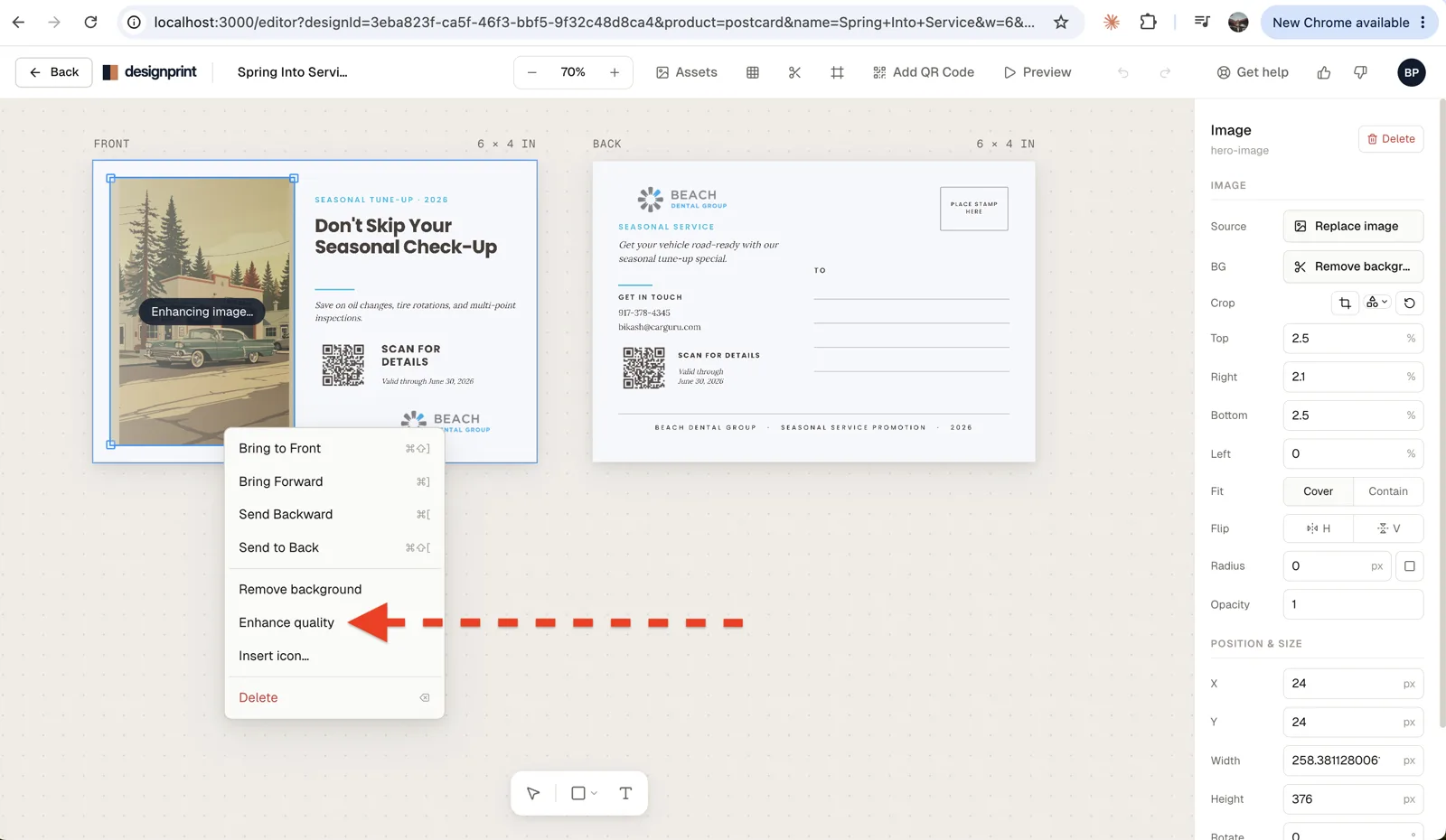Click the 70% zoom level
Viewport: 1446px width, 840px height.
pos(573,72)
